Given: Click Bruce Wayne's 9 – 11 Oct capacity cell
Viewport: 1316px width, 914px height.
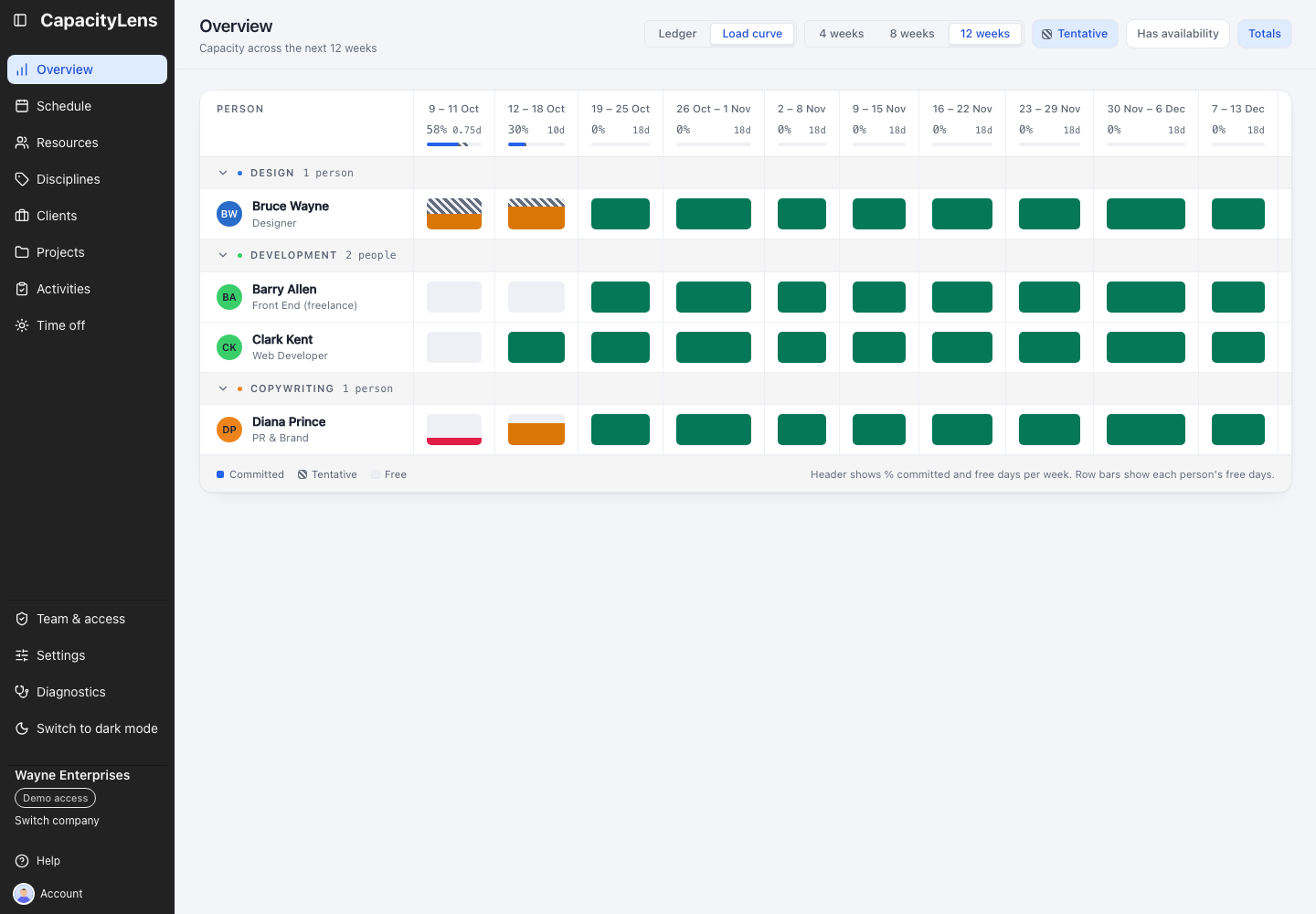Looking at the screenshot, I should click(454, 214).
